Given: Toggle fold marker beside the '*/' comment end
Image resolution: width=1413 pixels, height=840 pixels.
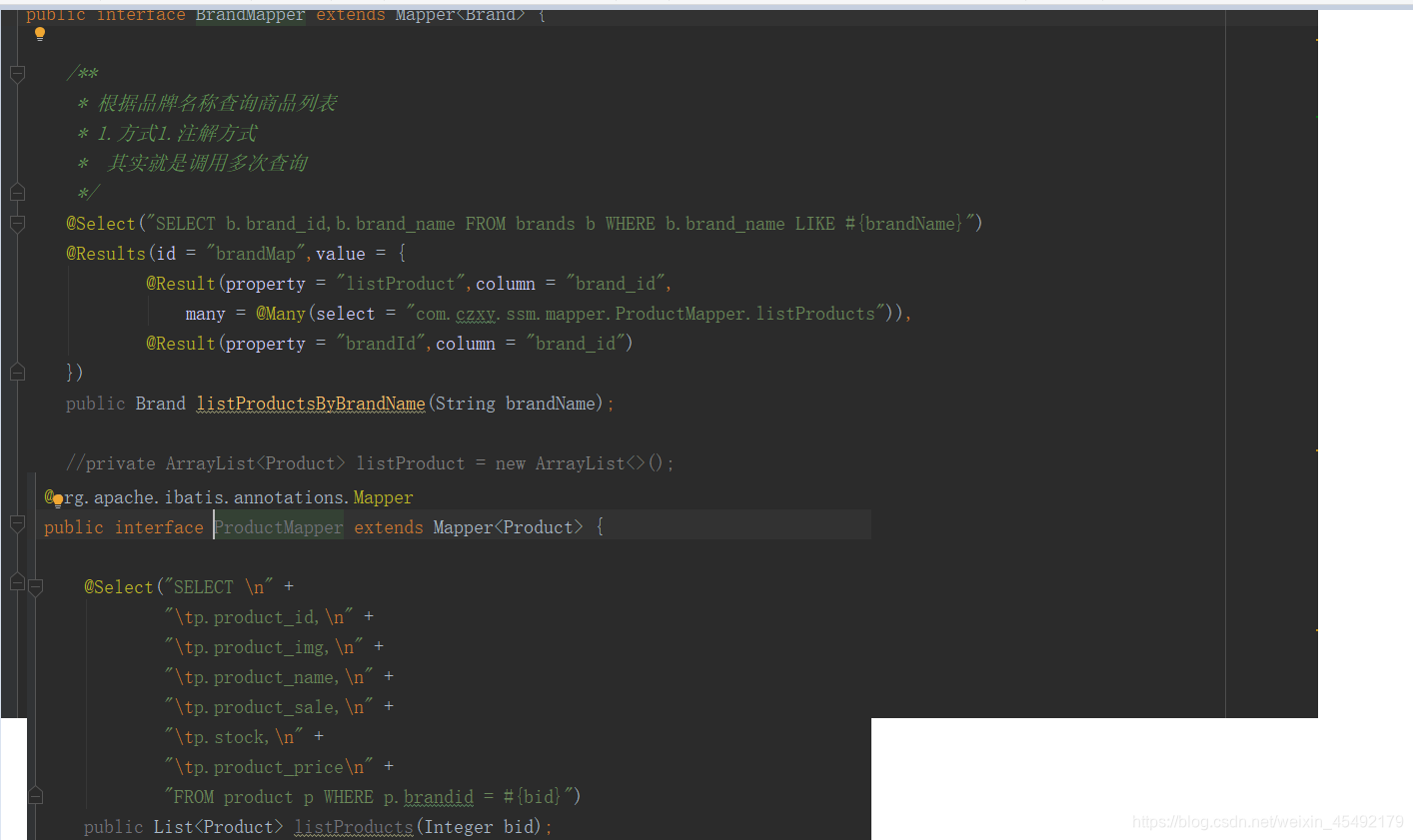Looking at the screenshot, I should click(17, 192).
